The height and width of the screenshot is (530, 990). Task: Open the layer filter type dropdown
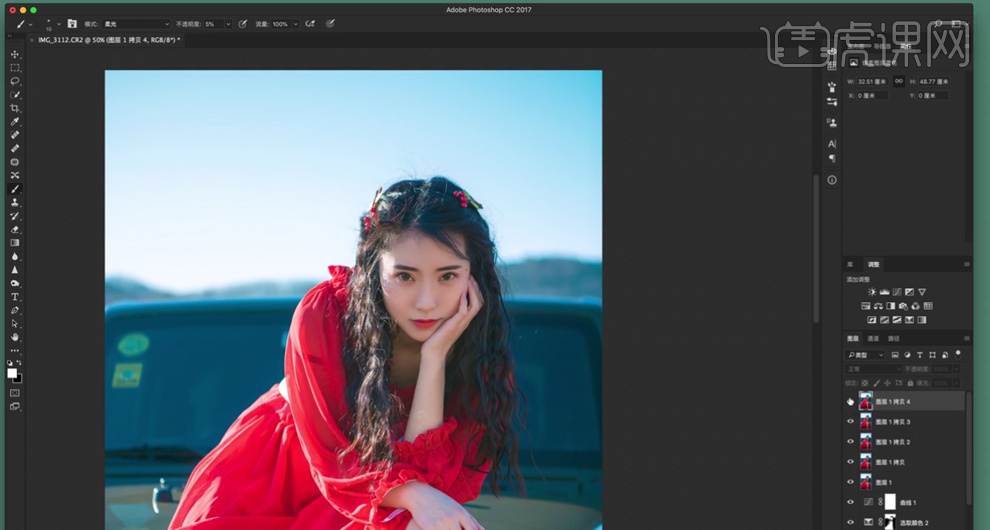(865, 355)
